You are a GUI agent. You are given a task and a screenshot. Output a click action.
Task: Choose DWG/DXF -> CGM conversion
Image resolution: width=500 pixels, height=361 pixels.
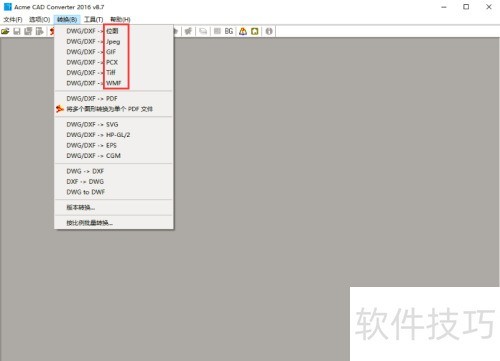[x=114, y=156]
